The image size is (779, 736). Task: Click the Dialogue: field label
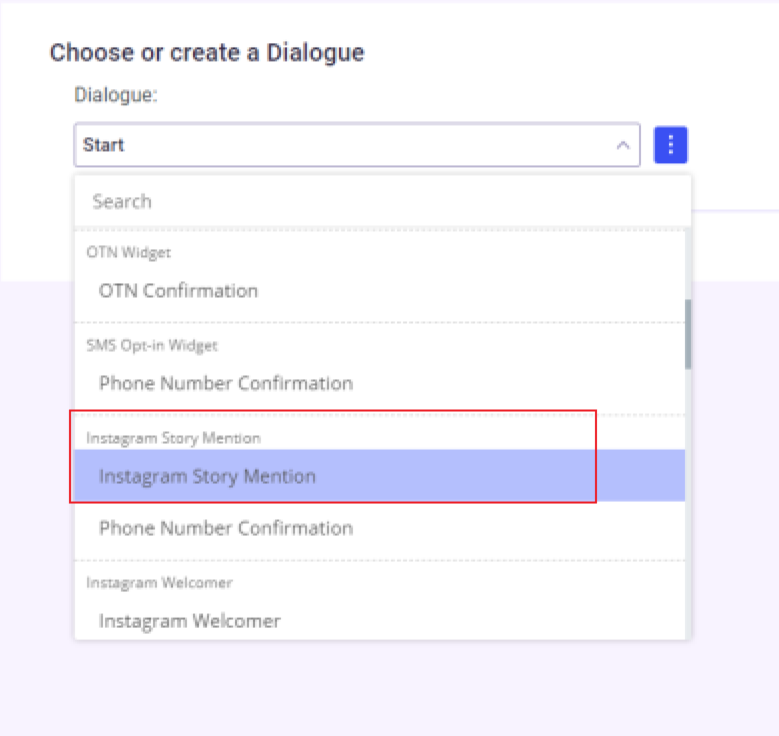tap(116, 96)
